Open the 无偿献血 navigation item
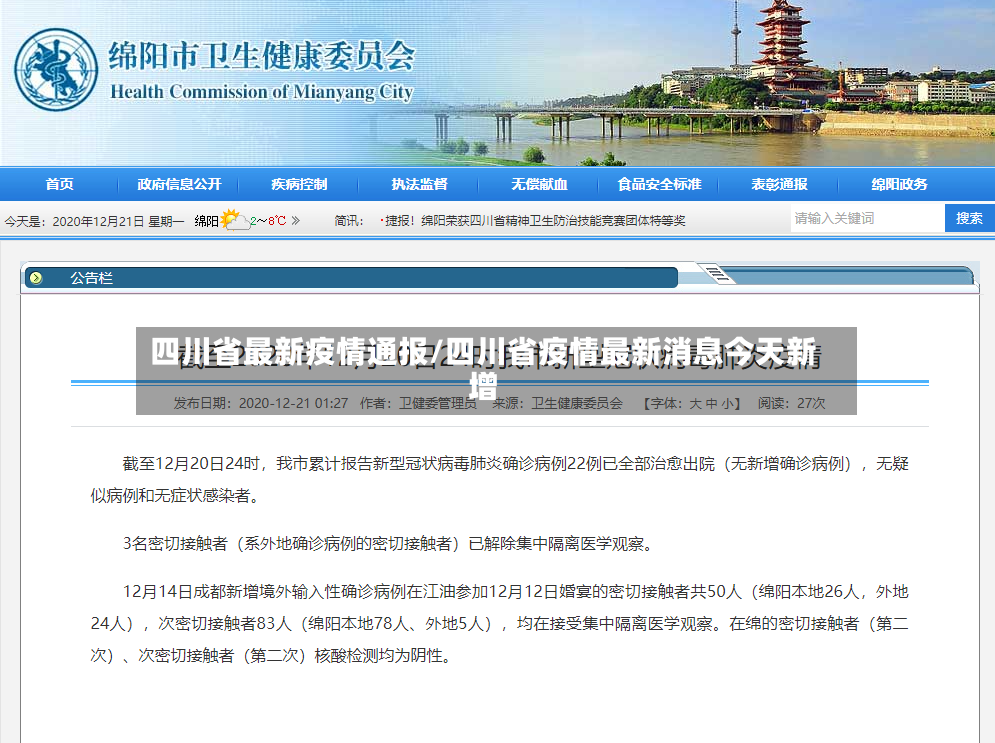 click(539, 184)
